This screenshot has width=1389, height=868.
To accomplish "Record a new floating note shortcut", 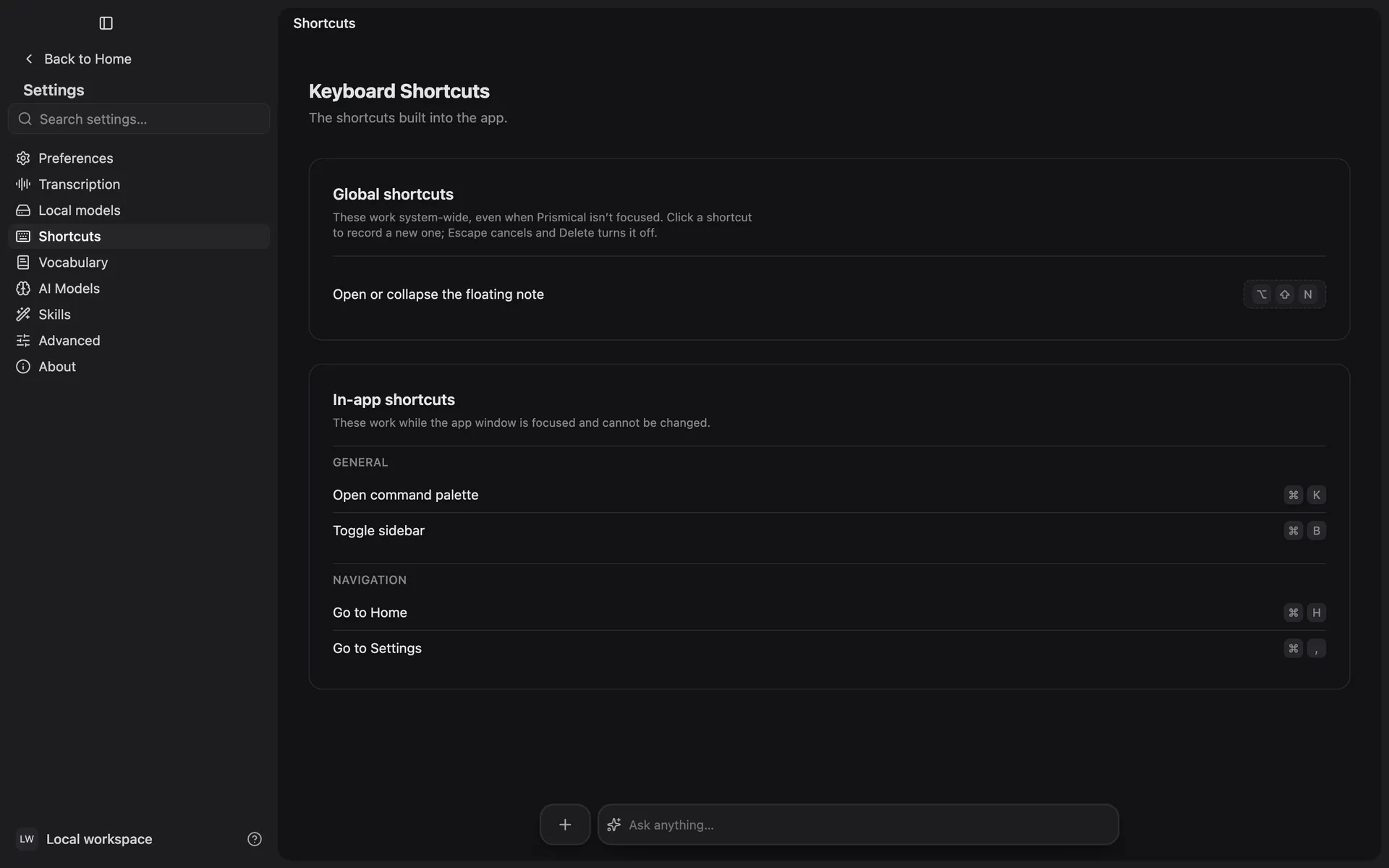I will click(x=1284, y=294).
